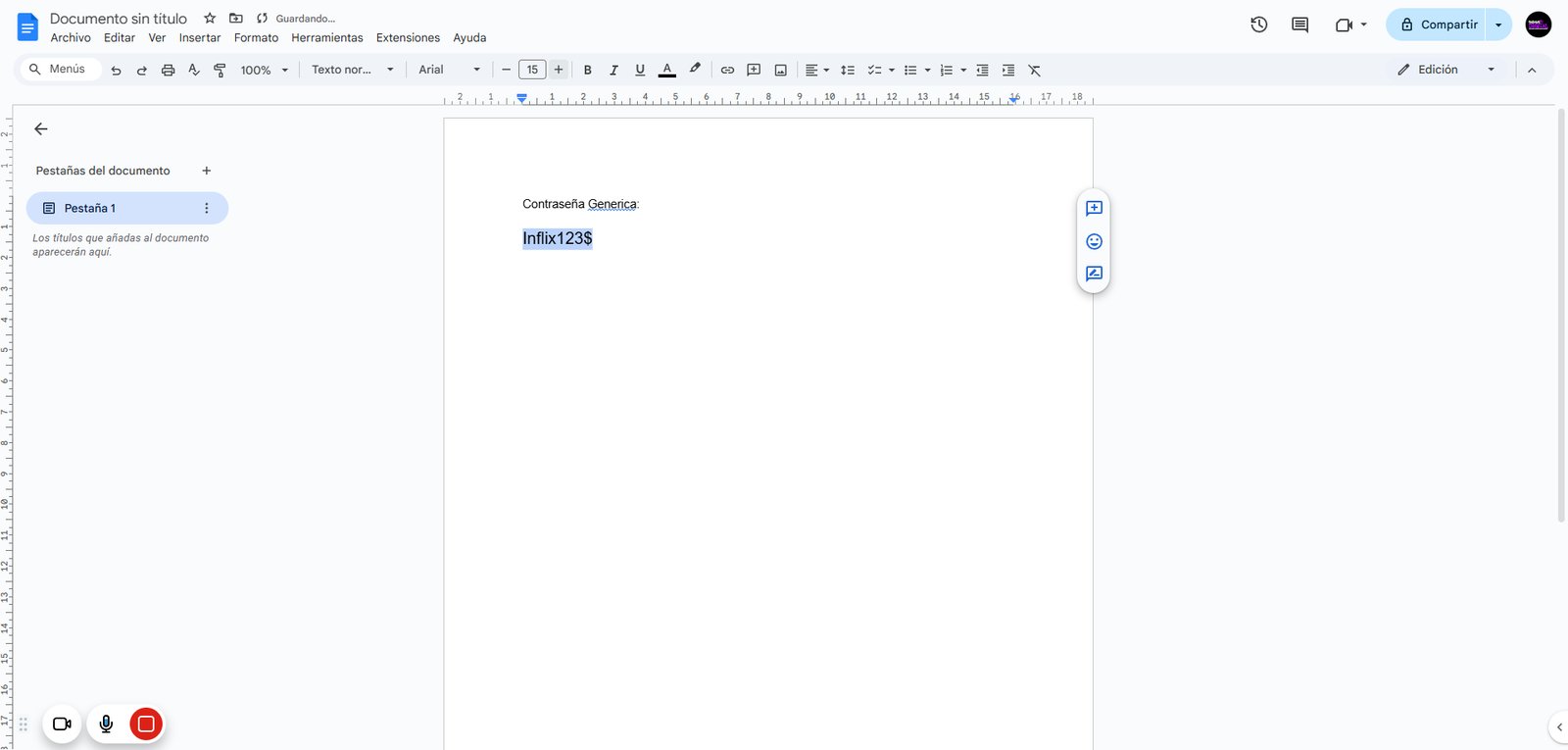Collapse the toolbar with the chevron
The width and height of the screenshot is (1568, 750).
point(1532,70)
